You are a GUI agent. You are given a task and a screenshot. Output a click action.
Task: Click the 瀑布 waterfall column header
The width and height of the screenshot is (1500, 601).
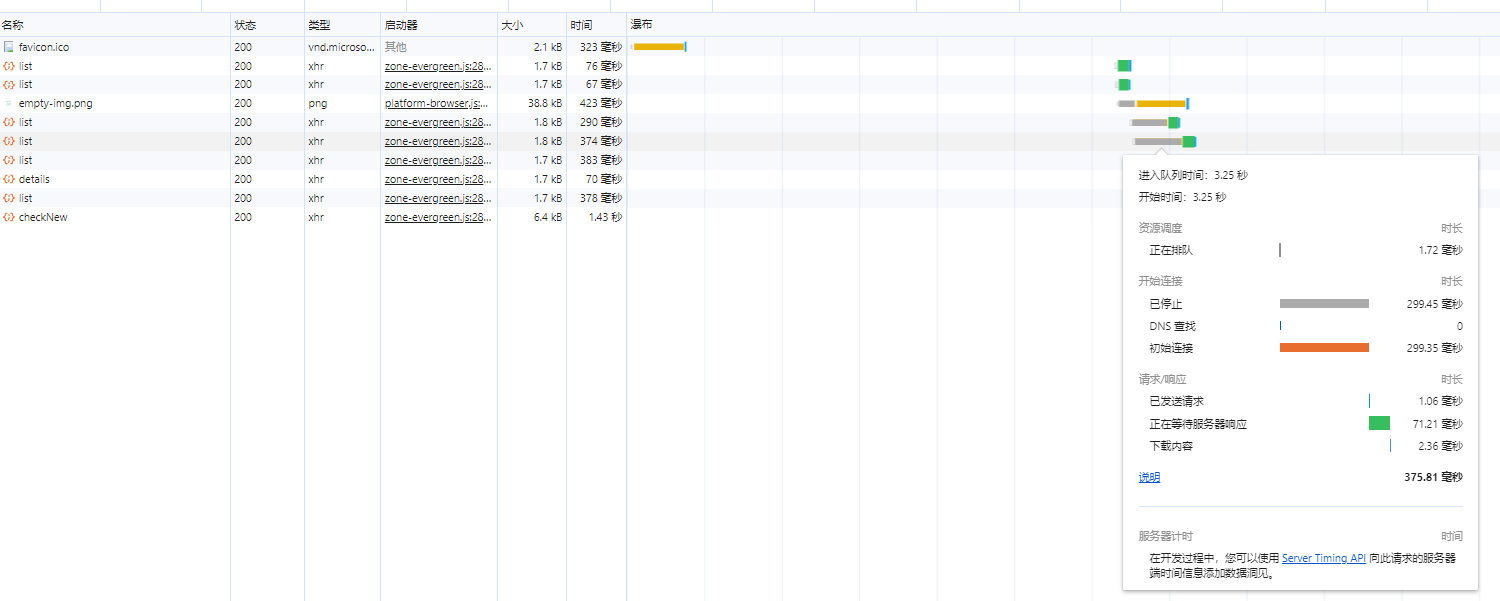point(641,24)
